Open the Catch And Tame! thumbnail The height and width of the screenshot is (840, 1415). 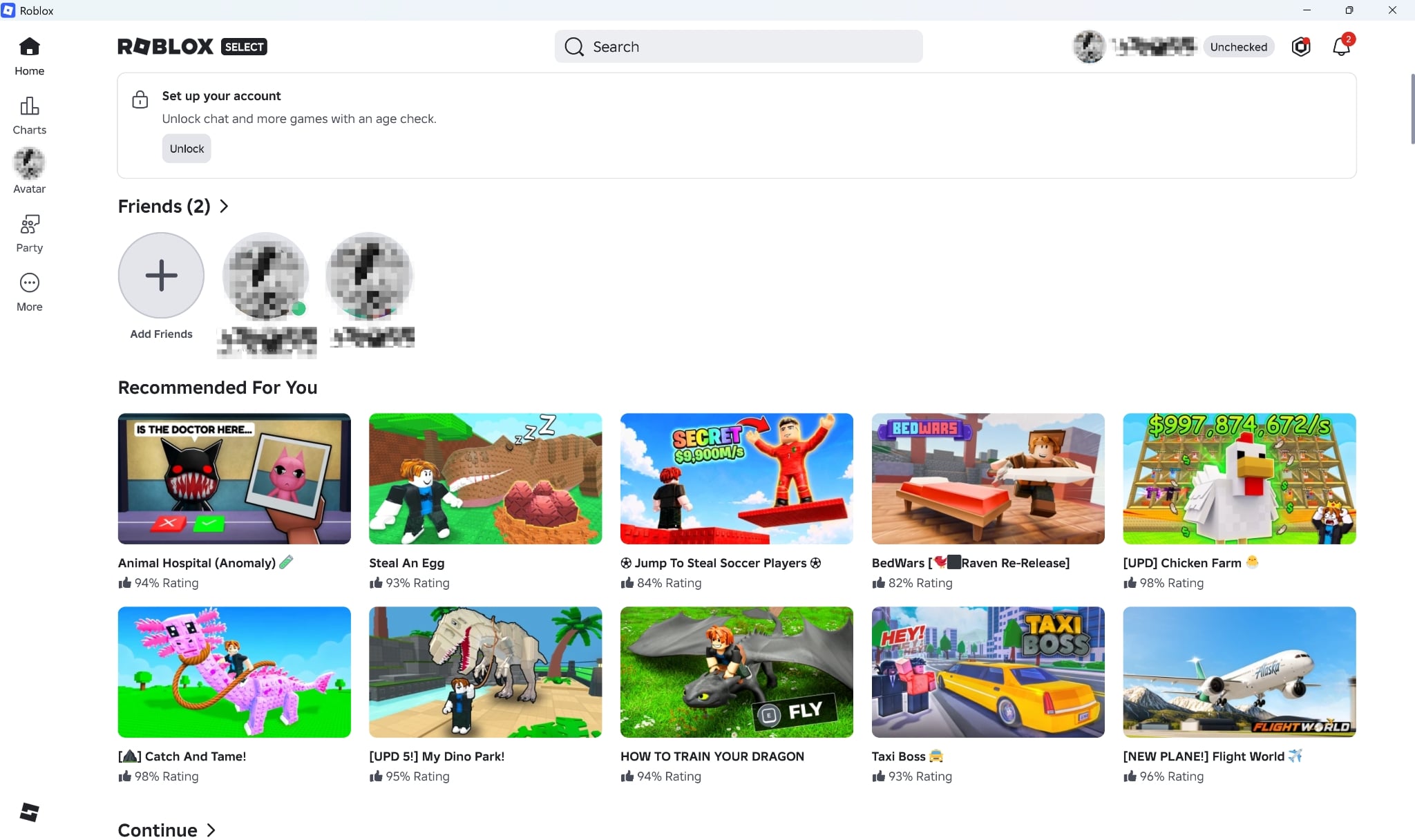(x=234, y=672)
